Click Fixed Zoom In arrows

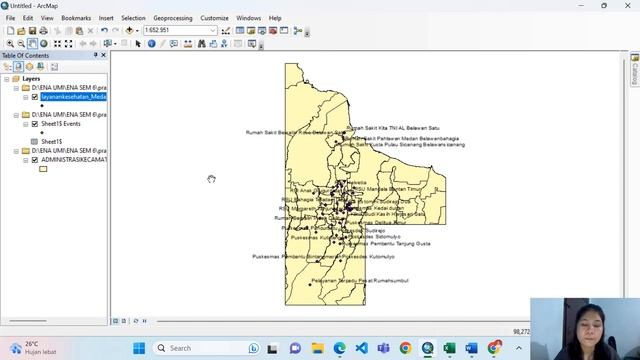(58, 44)
